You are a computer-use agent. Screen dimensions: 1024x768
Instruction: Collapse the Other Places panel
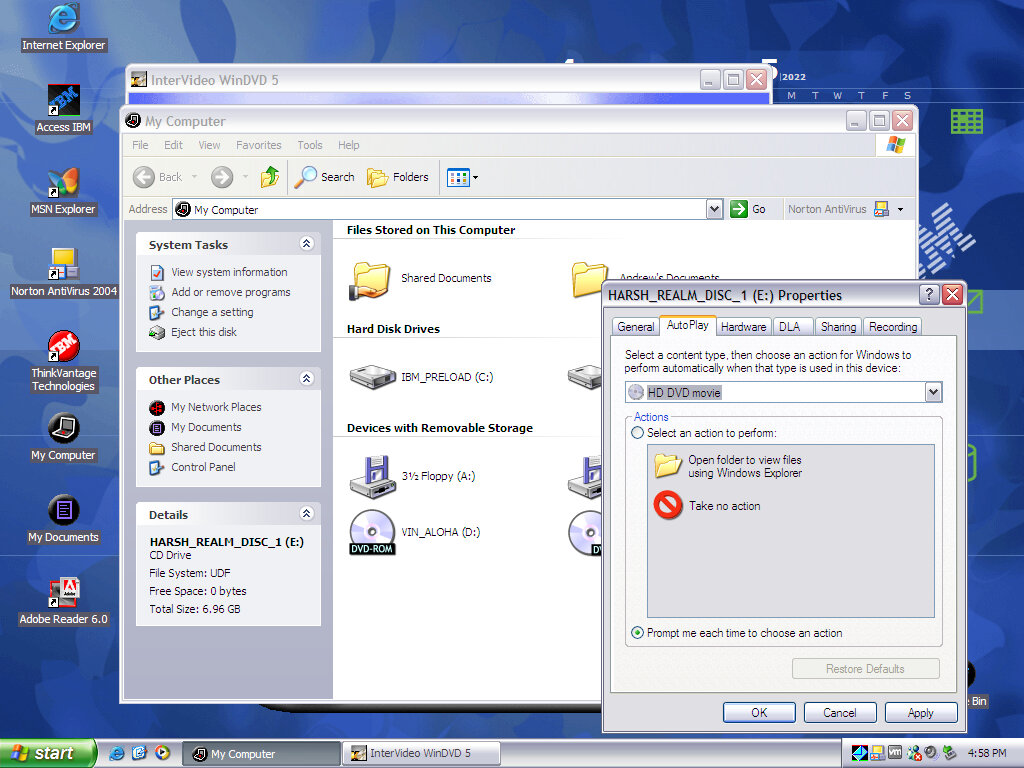(306, 379)
